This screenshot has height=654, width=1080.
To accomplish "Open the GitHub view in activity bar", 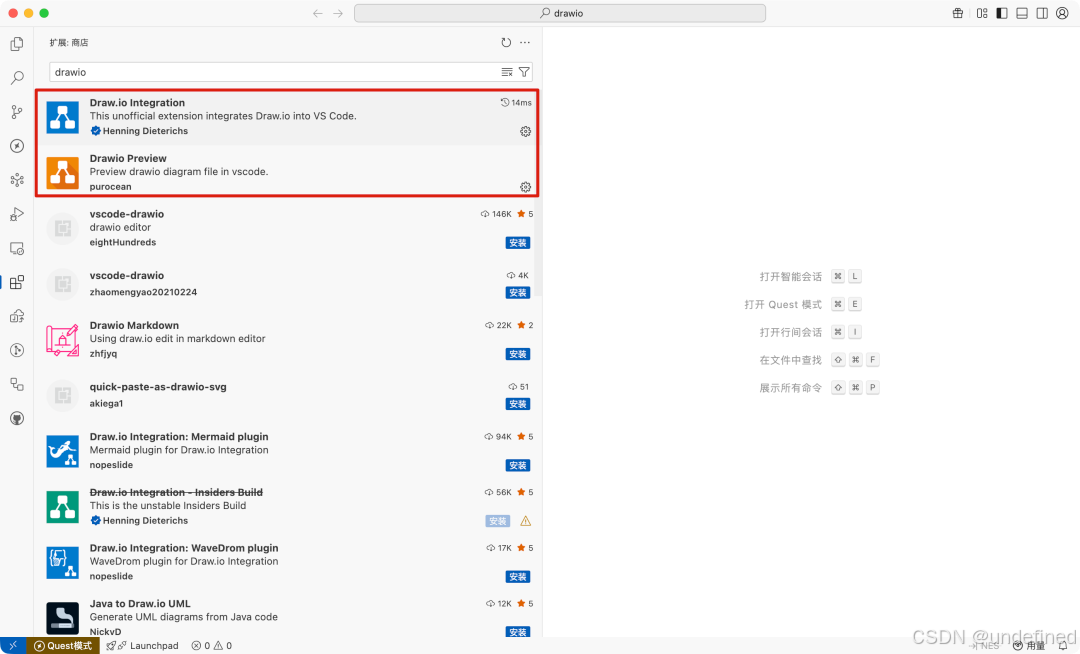I will [x=17, y=419].
